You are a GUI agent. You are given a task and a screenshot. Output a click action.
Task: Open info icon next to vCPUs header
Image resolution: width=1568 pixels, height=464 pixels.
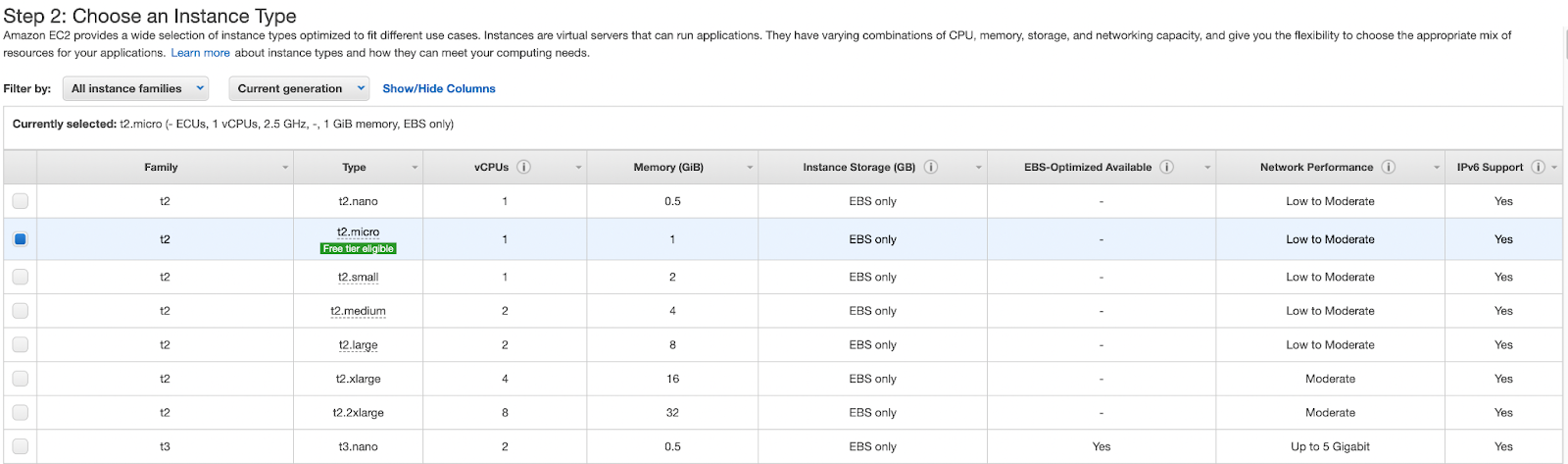[524, 167]
